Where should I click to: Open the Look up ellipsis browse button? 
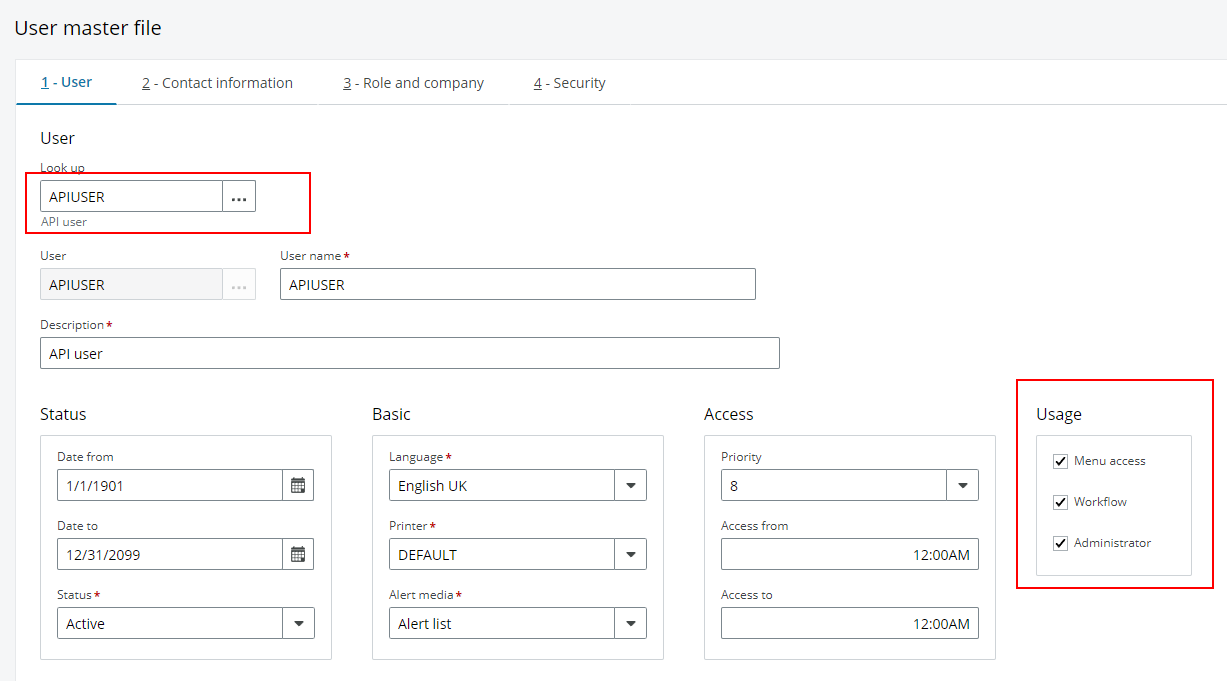click(239, 197)
